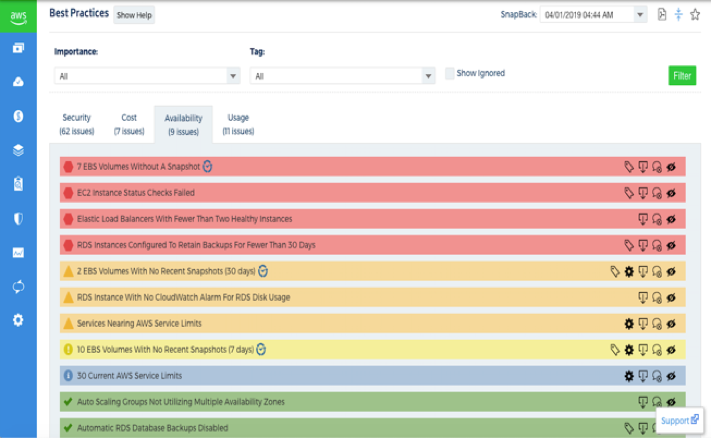
Task: Toggle ignore eye on 10 EBS Volumes (7 days) row
Action: point(671,350)
